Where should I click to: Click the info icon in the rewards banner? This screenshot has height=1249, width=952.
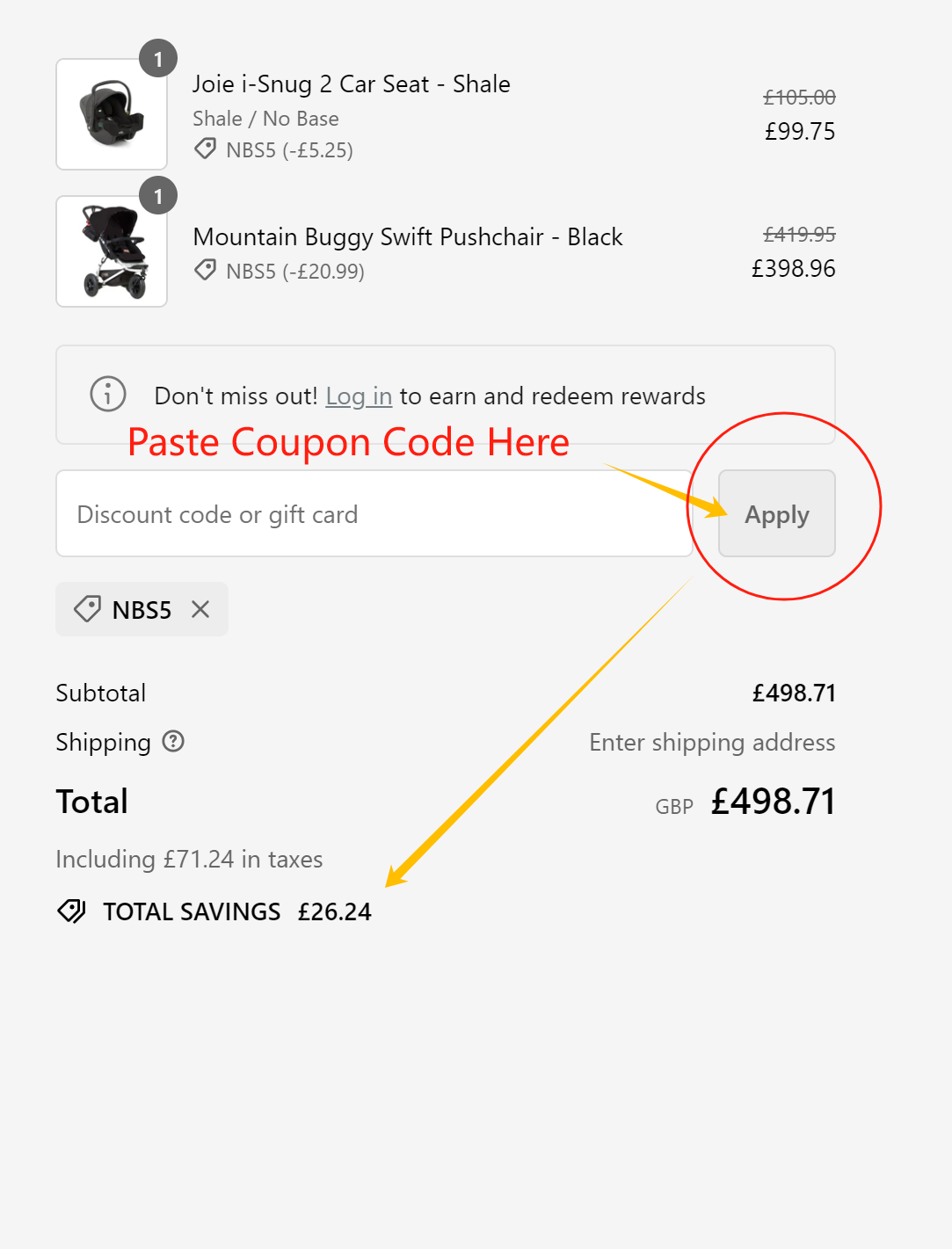click(x=108, y=394)
